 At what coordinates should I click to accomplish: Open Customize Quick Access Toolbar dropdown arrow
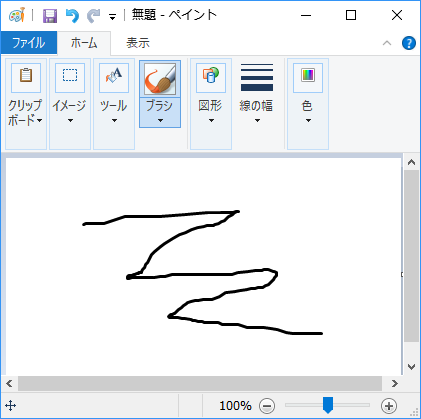coord(113,17)
